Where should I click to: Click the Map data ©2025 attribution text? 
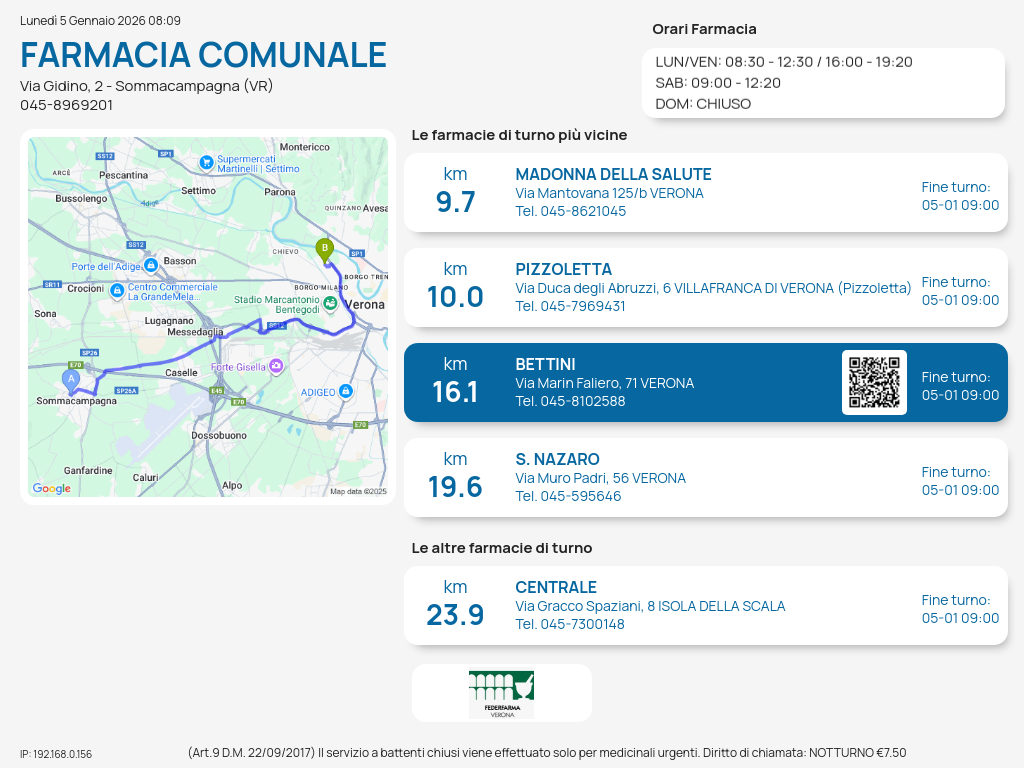click(x=358, y=491)
